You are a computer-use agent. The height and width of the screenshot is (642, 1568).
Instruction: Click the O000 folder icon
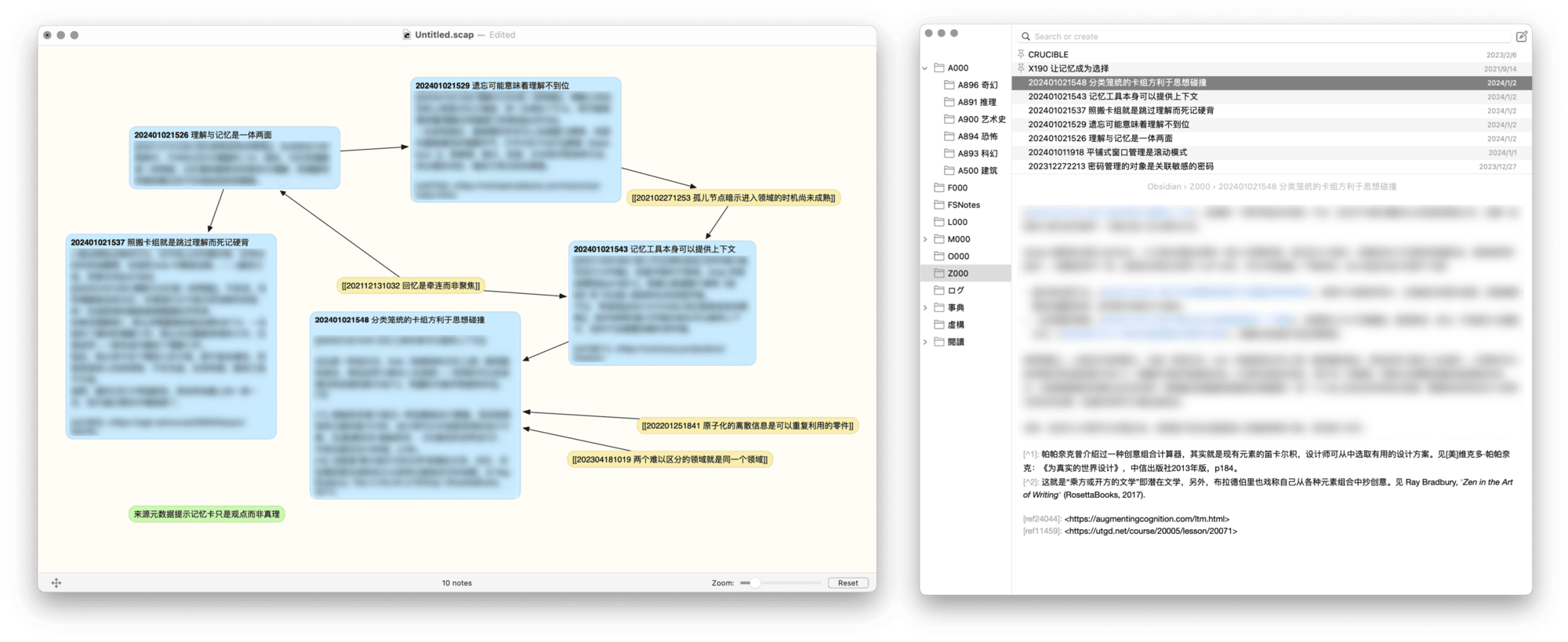(x=939, y=256)
